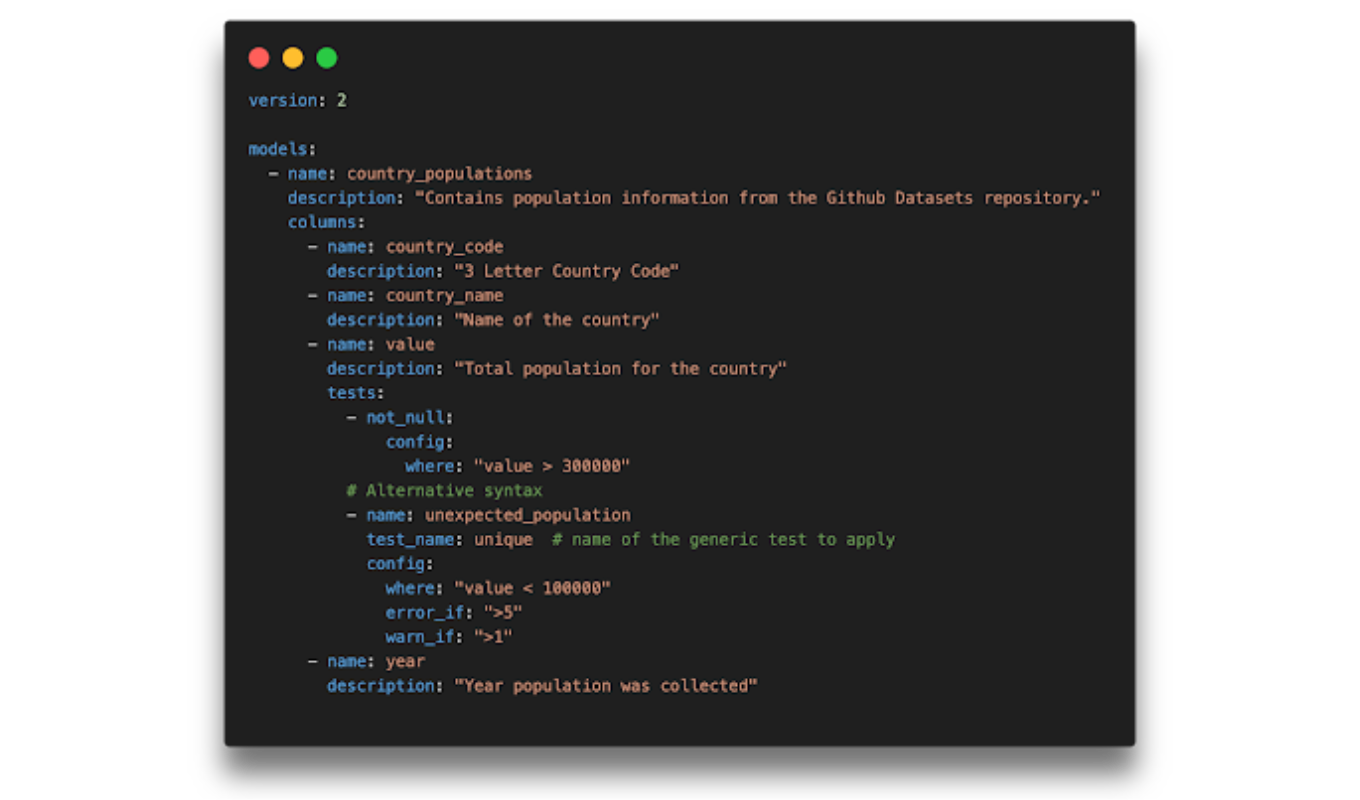Viewport: 1360px width, 800px height.
Task: Click the error_if ">5" value
Action: 503,613
